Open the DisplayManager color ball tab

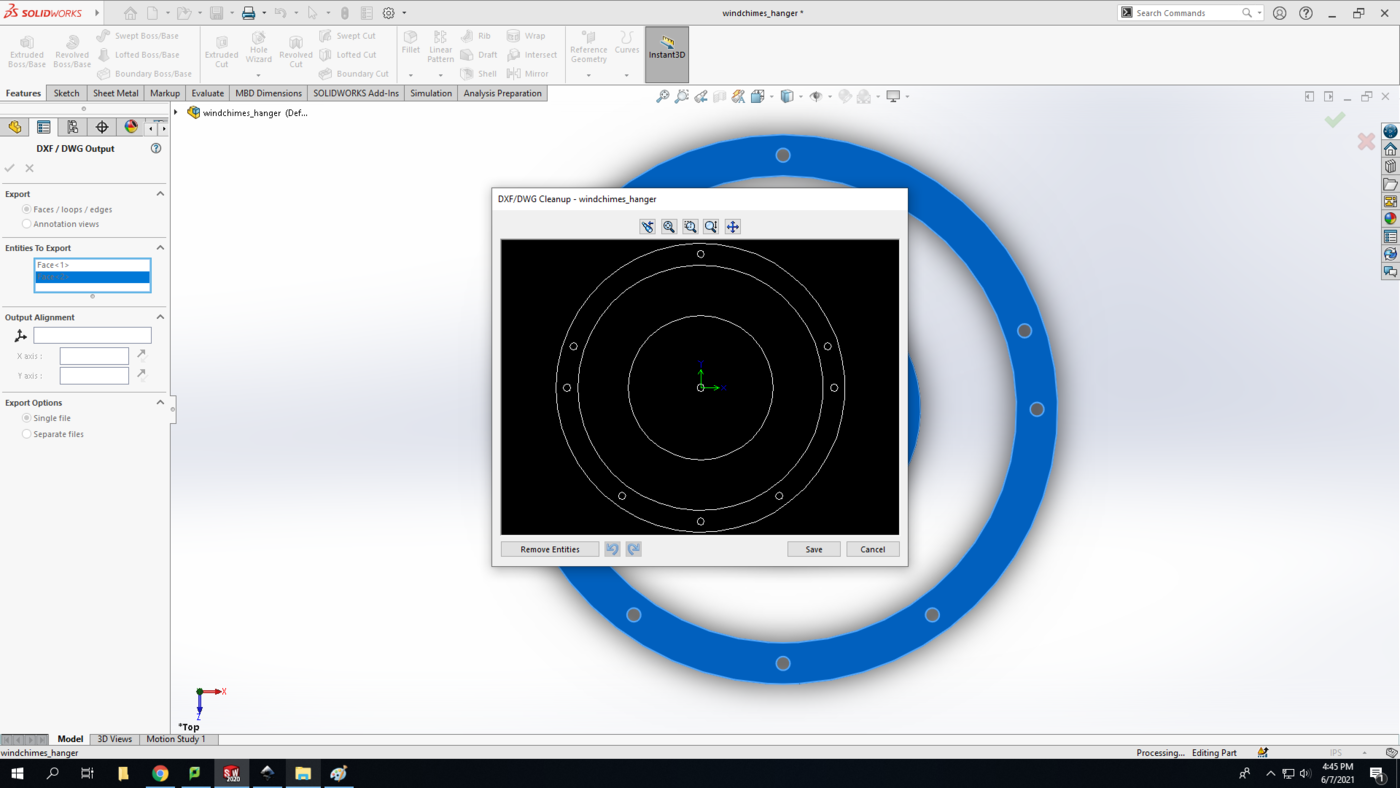(x=131, y=127)
